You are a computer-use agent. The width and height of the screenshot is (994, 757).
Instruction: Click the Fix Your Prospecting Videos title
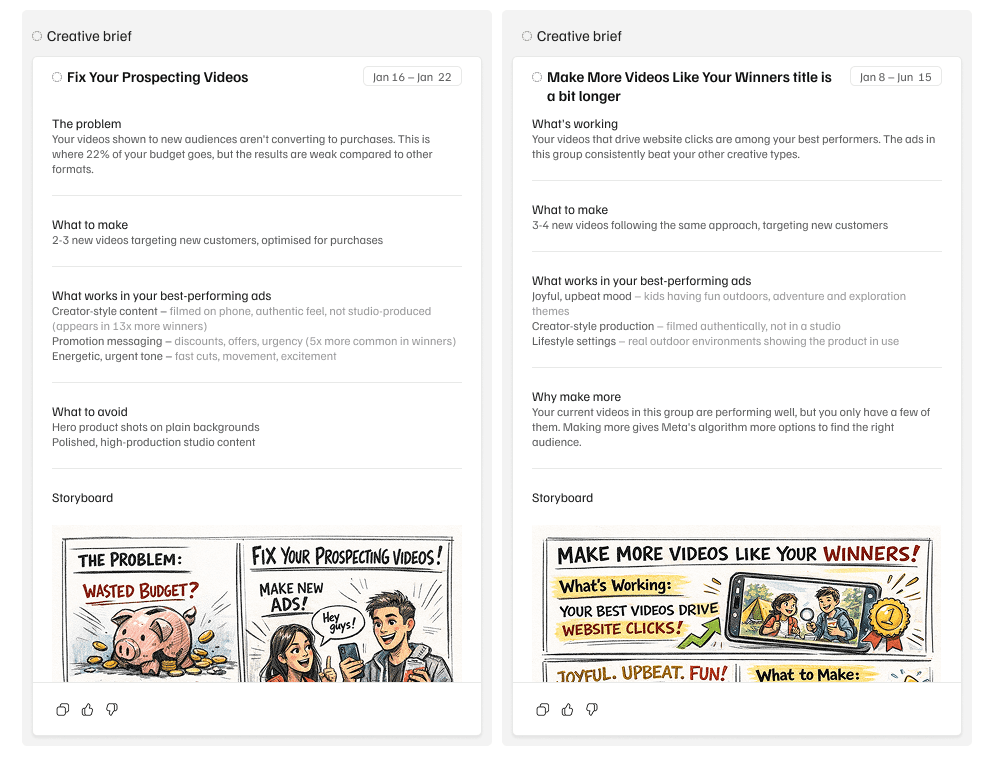158,77
